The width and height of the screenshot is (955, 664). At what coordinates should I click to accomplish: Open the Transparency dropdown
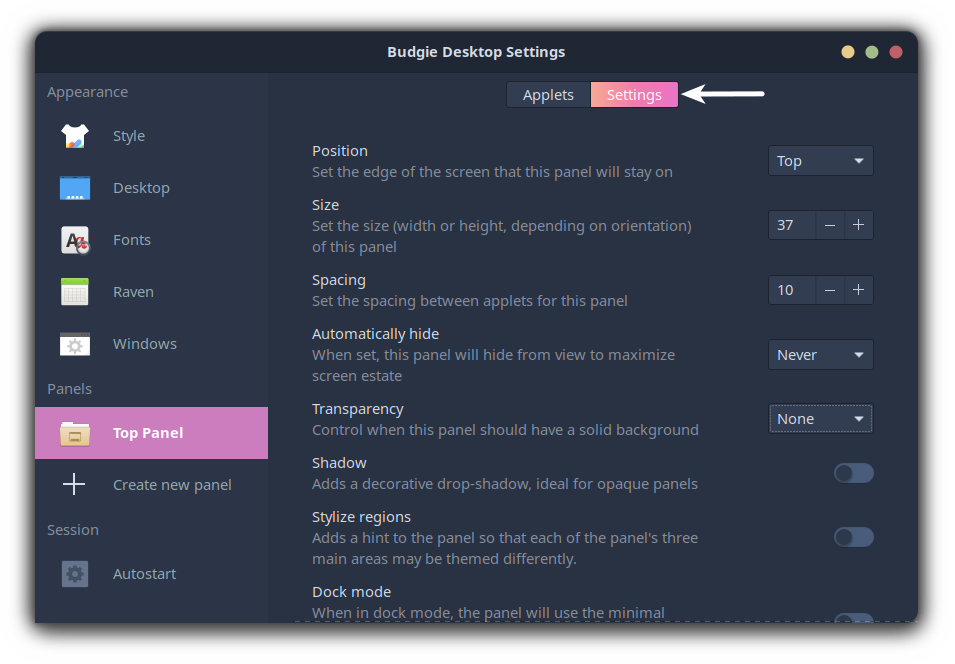820,418
